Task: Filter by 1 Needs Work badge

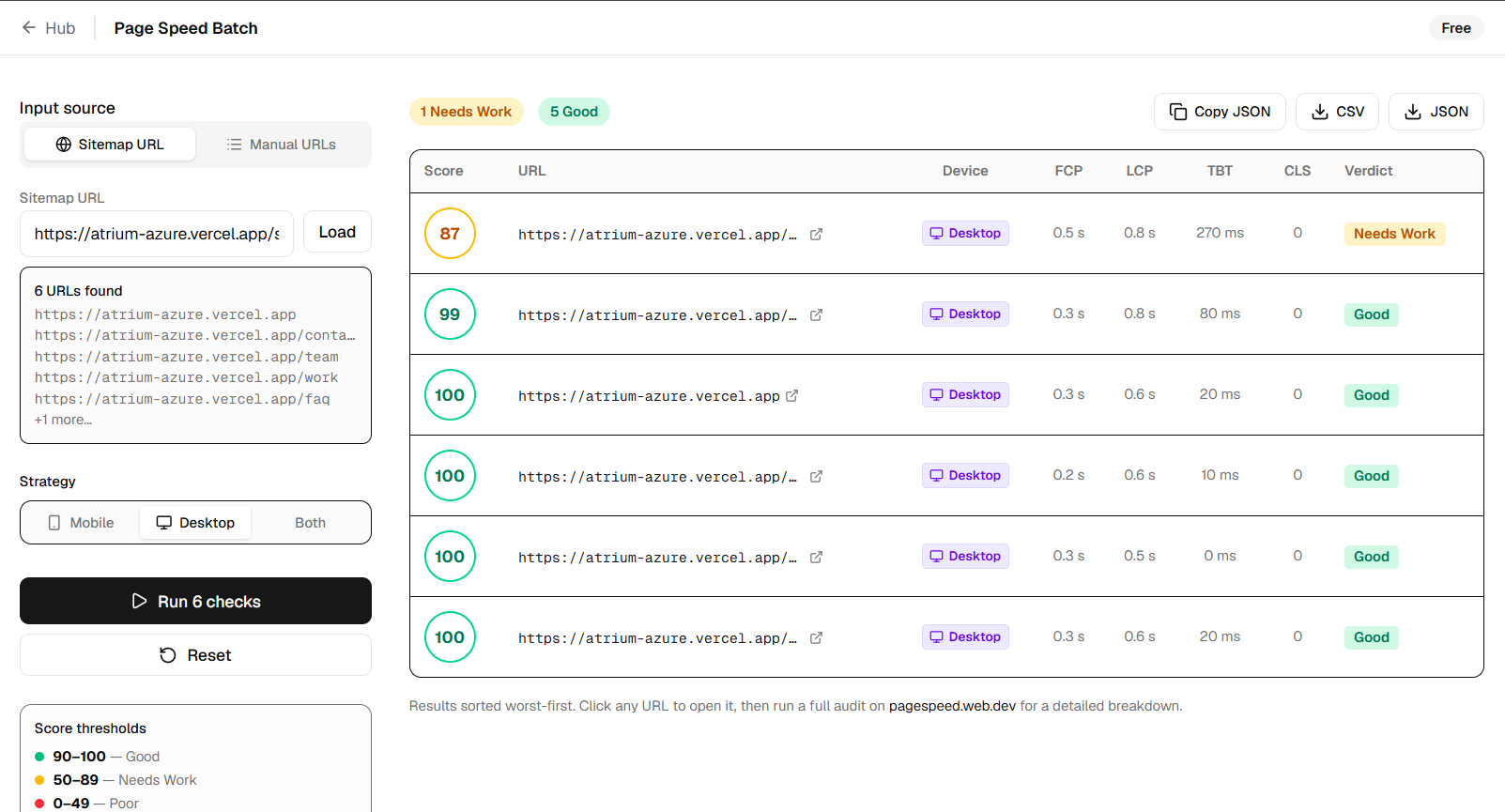Action: coord(466,112)
